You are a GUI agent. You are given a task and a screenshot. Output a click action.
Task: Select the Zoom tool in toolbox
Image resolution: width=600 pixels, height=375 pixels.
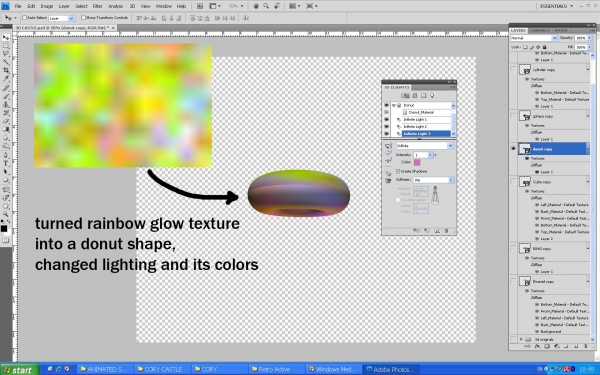point(5,214)
